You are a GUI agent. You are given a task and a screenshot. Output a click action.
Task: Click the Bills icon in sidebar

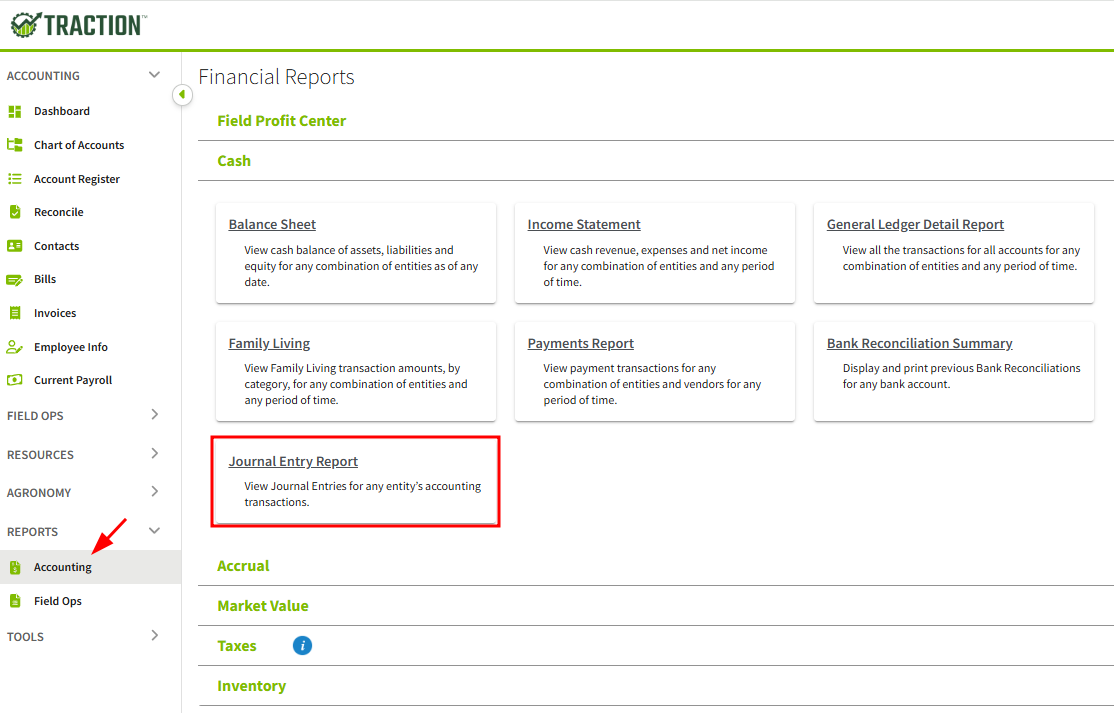pyautogui.click(x=15, y=280)
